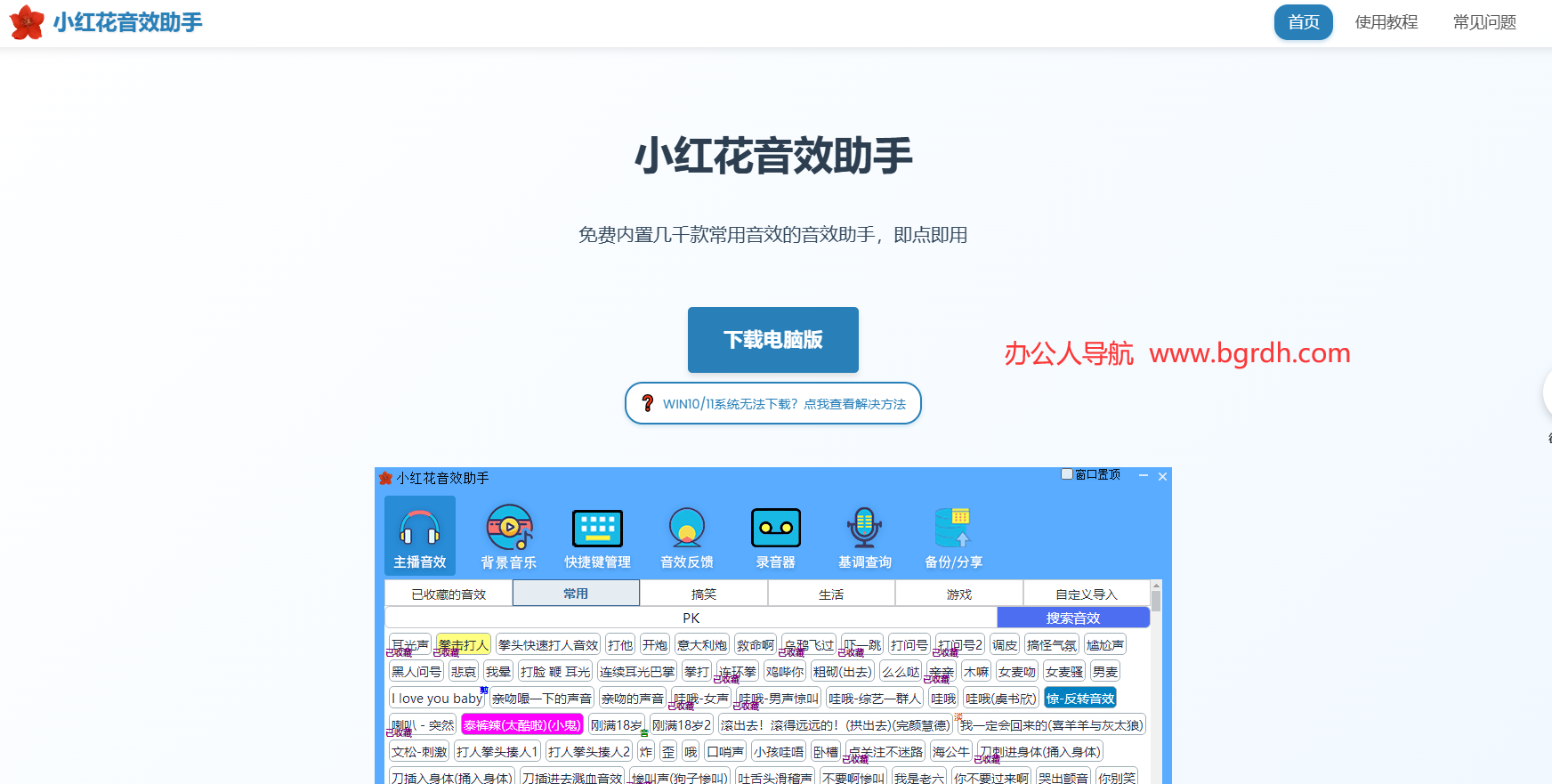Select the PK category row
This screenshot has width=1552, height=784.
tap(691, 618)
